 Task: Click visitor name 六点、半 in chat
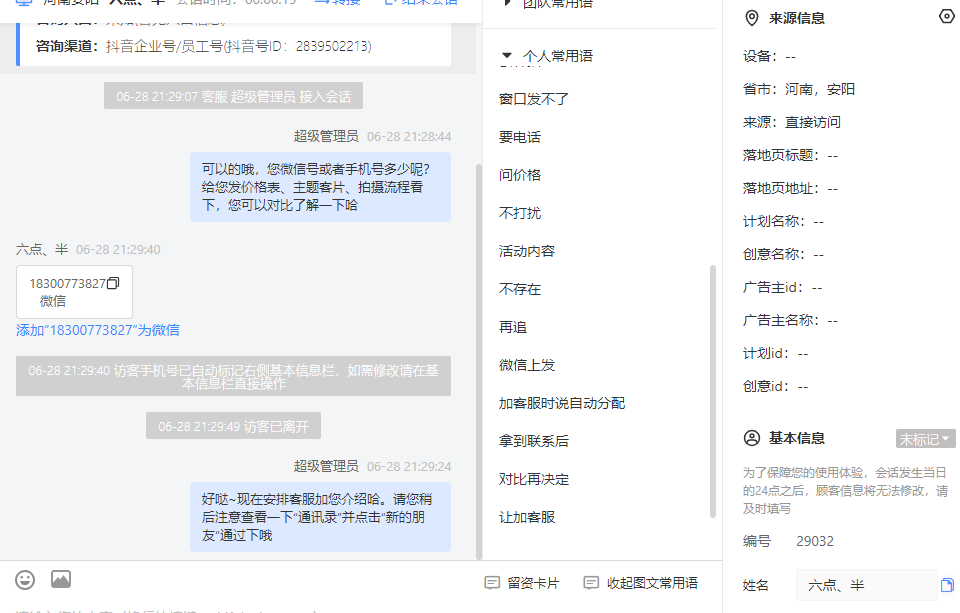click(42, 249)
